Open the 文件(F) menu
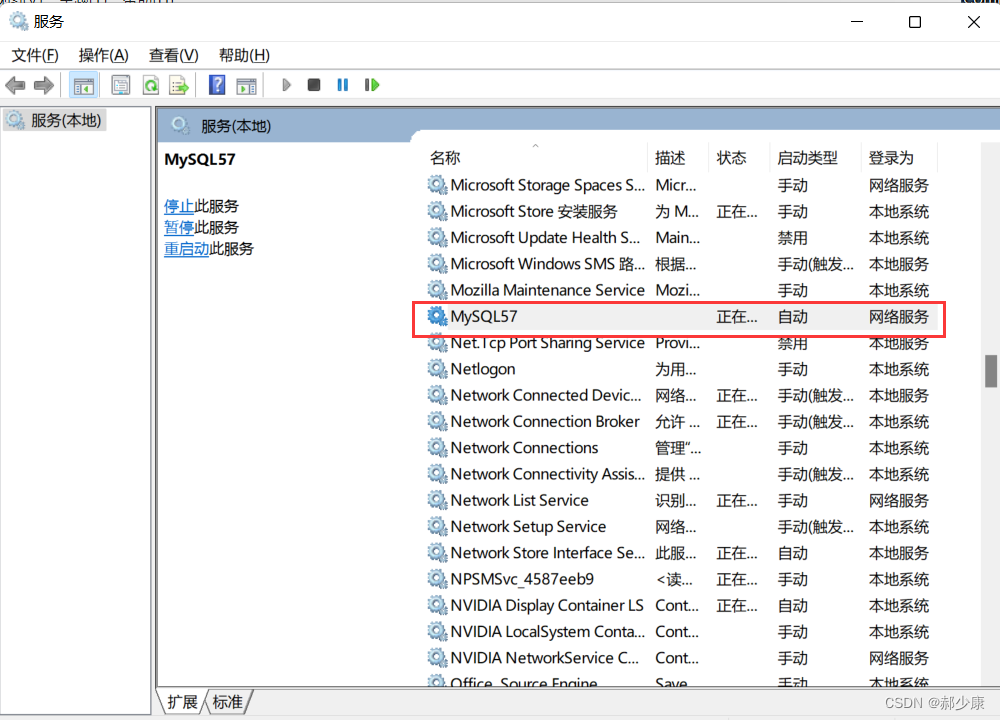1000x720 pixels. click(35, 55)
